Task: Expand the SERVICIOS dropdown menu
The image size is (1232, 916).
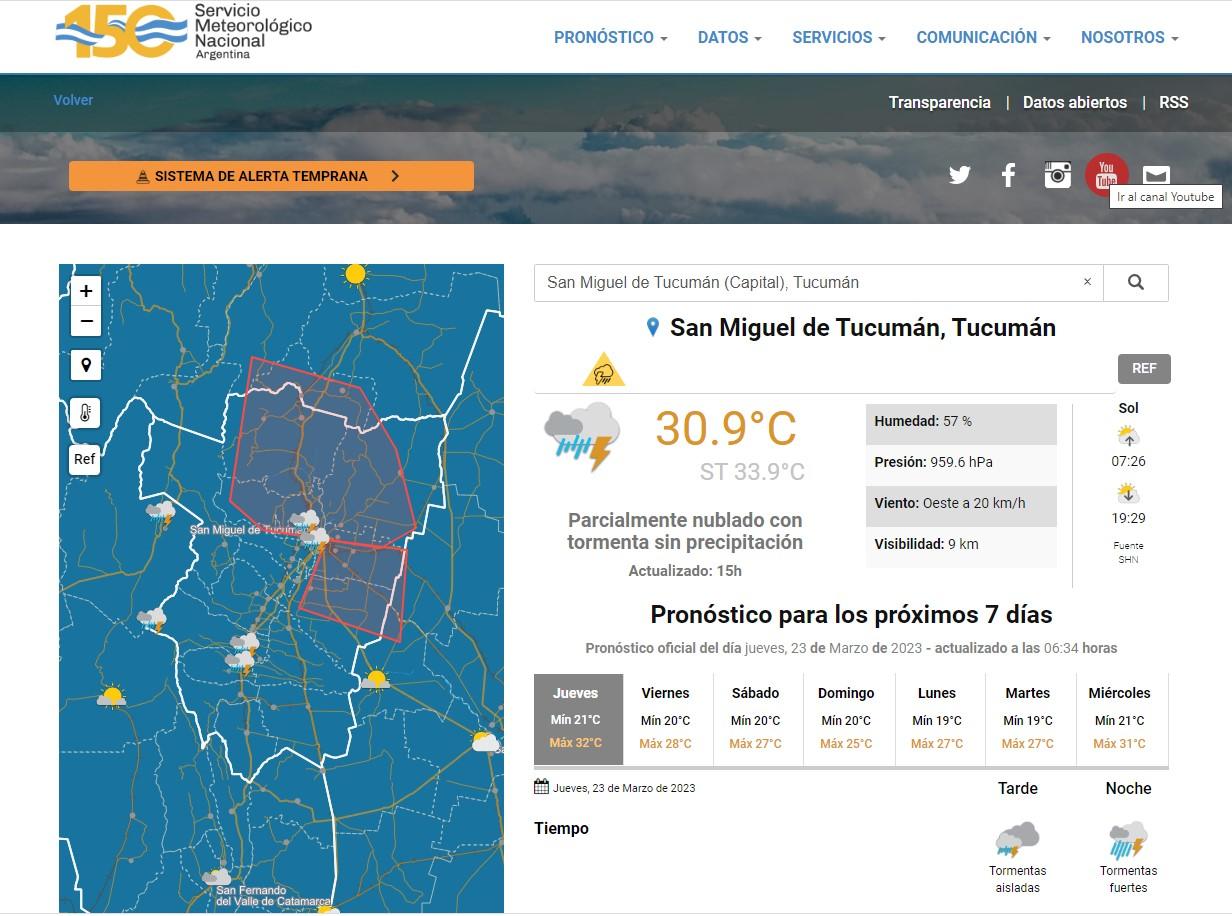Action: (x=838, y=37)
